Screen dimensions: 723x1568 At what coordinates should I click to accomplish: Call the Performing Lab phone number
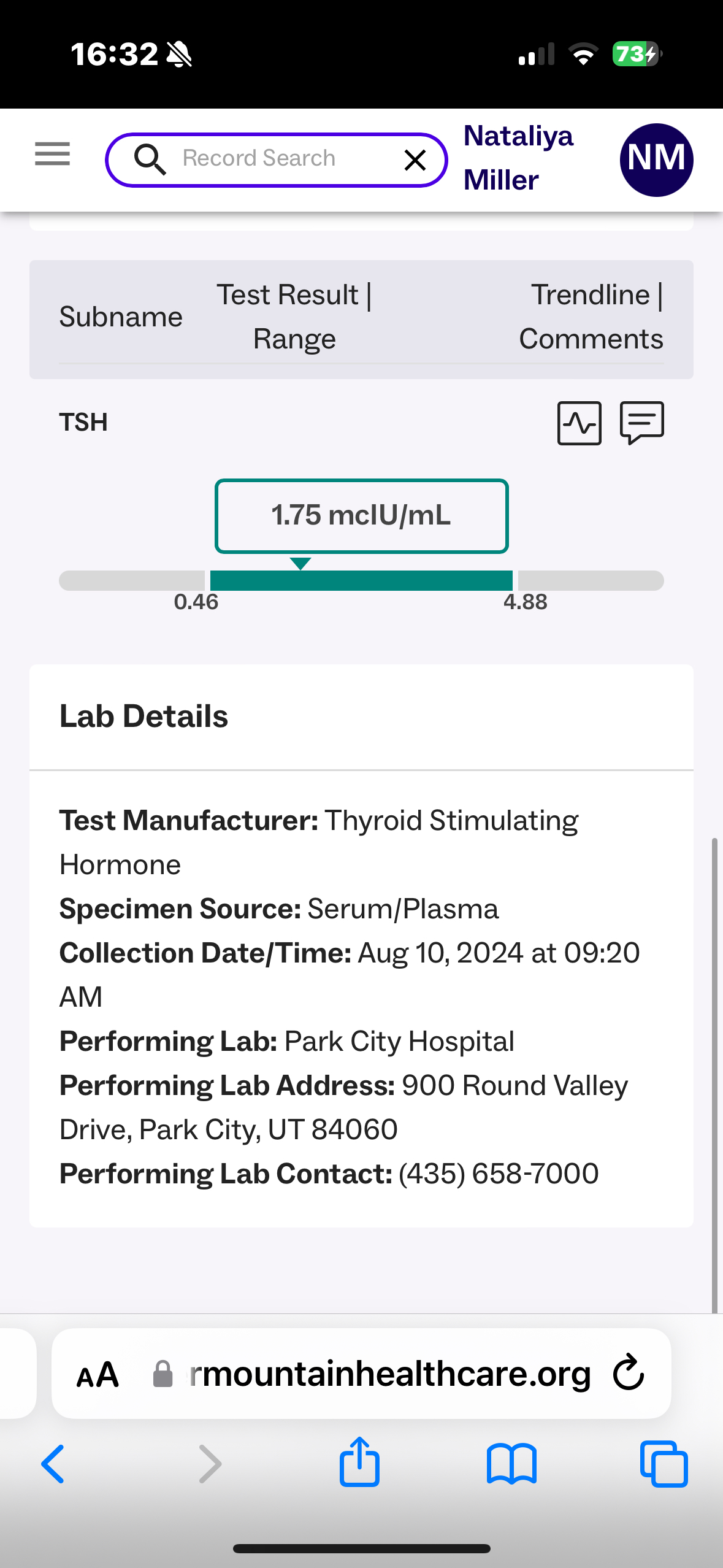tap(498, 1174)
